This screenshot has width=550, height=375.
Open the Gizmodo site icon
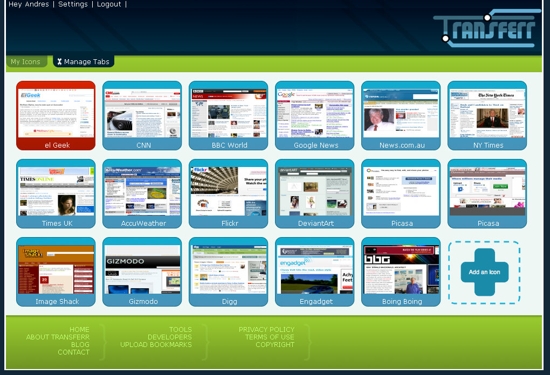tap(142, 272)
